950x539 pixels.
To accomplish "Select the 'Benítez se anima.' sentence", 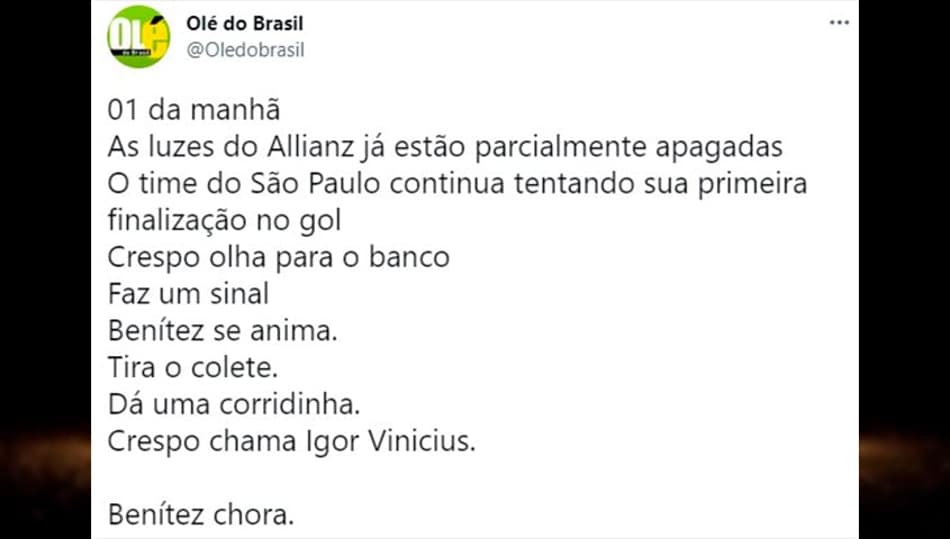I will (222, 331).
